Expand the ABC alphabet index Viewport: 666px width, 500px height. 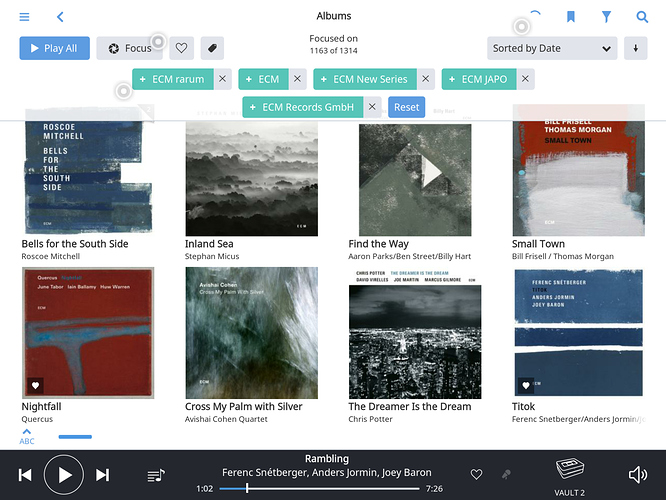27,436
